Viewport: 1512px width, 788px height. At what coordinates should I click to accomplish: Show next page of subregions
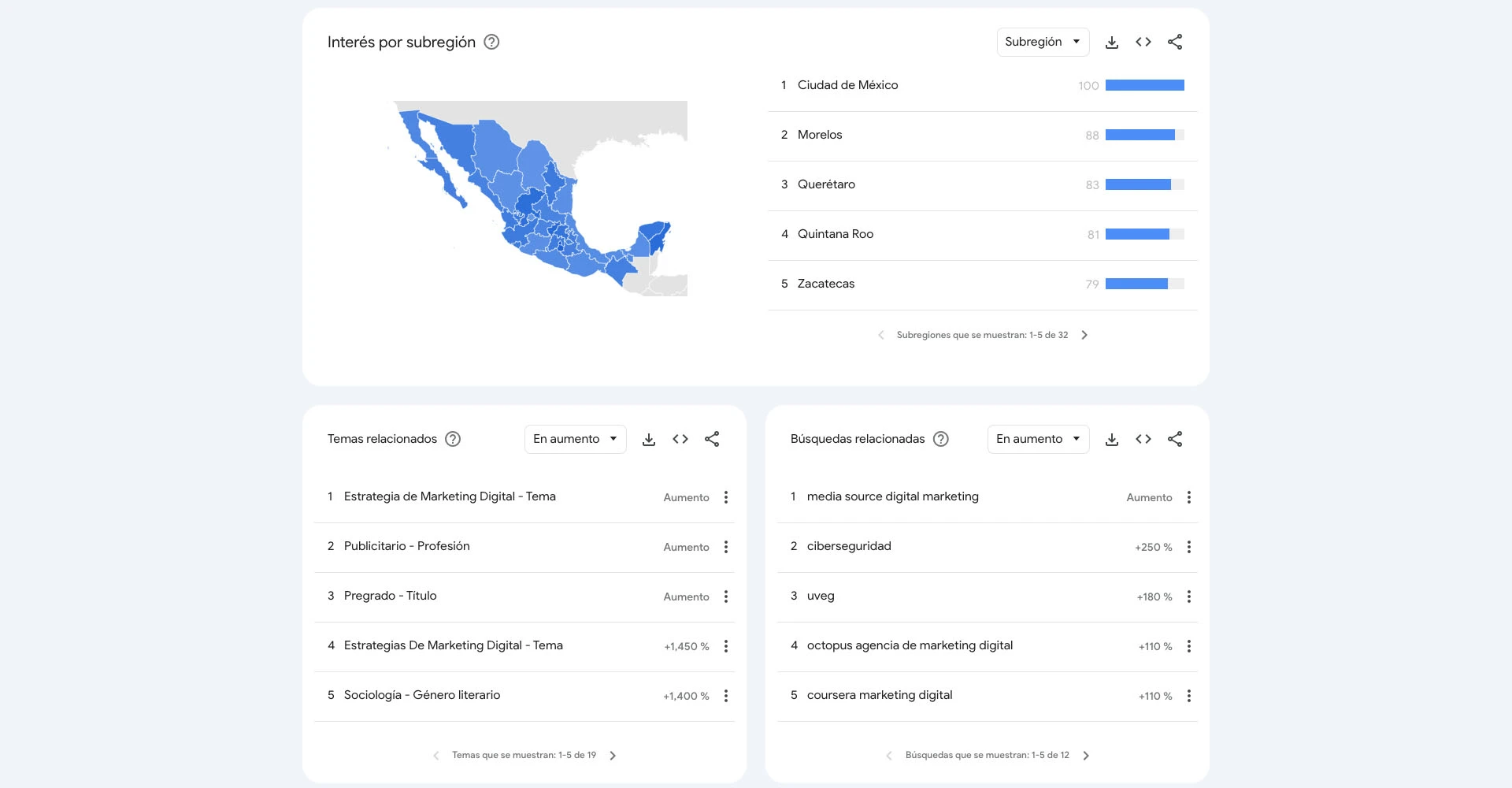(x=1084, y=334)
